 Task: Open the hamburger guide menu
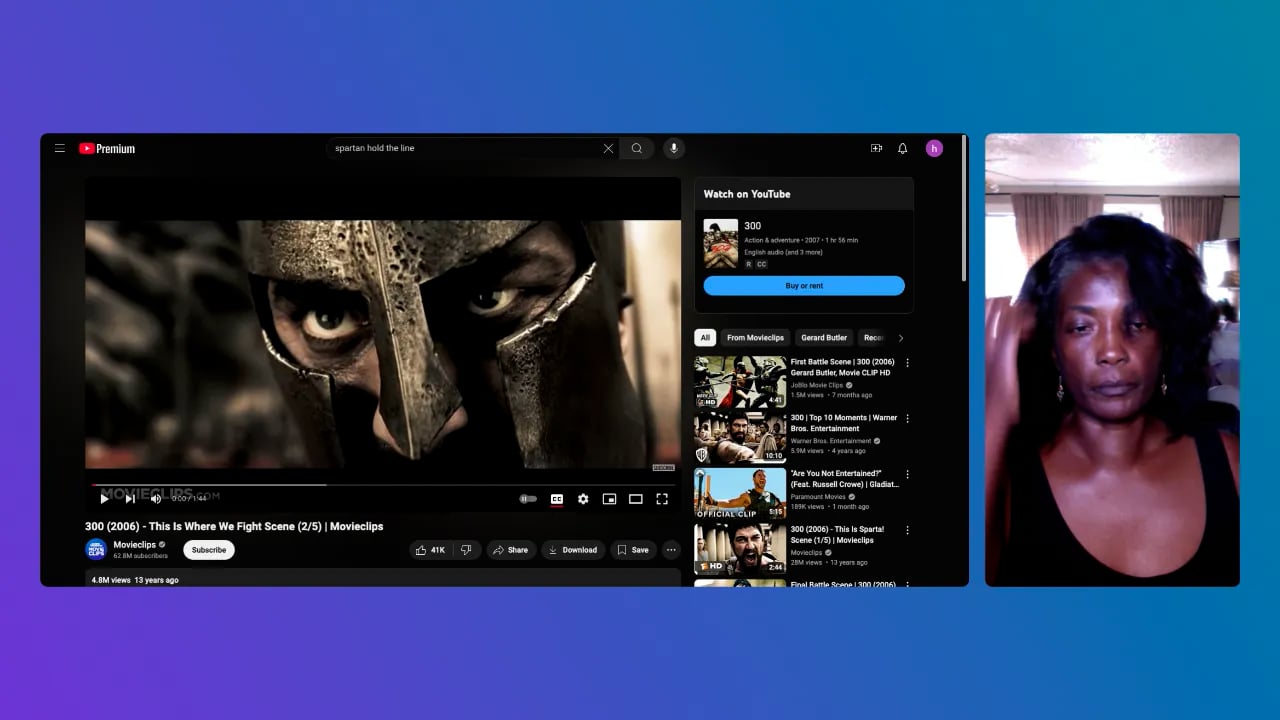pos(60,148)
